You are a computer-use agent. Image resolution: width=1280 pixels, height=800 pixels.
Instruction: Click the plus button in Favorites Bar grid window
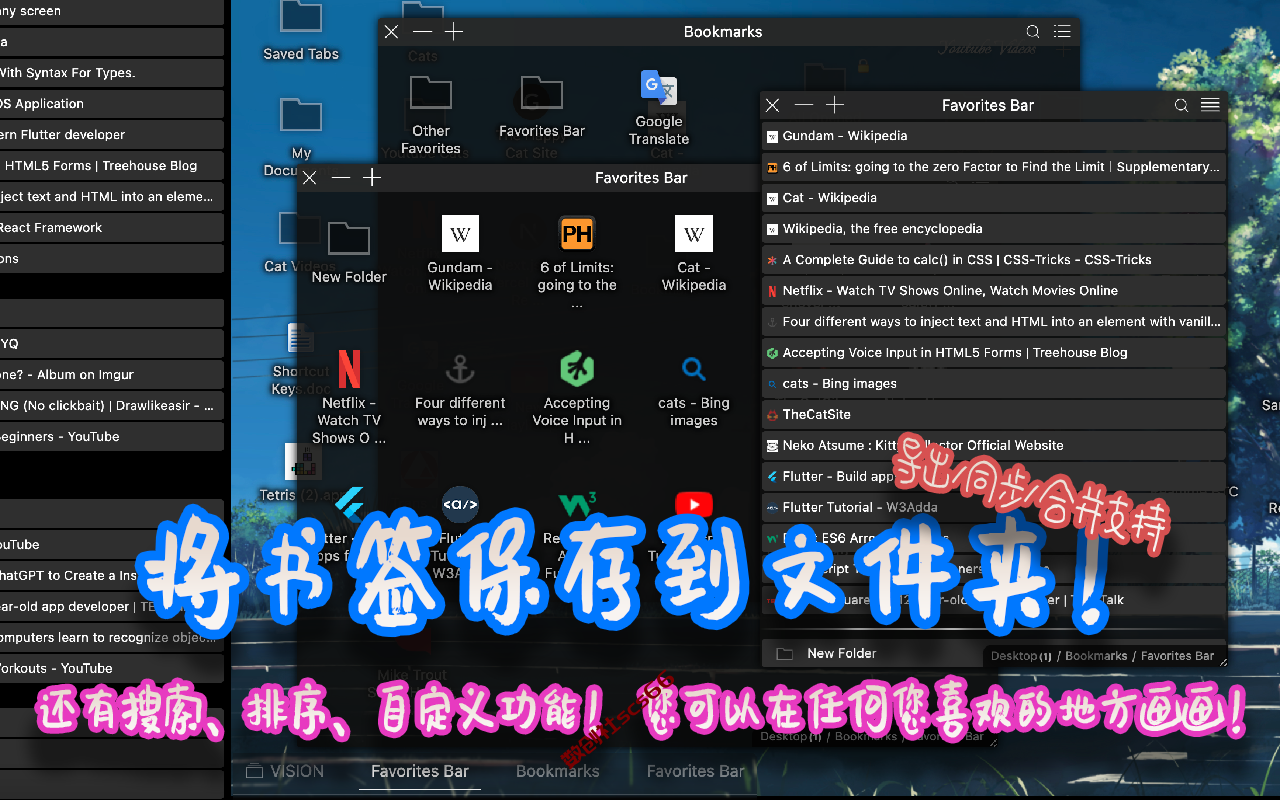tap(372, 178)
